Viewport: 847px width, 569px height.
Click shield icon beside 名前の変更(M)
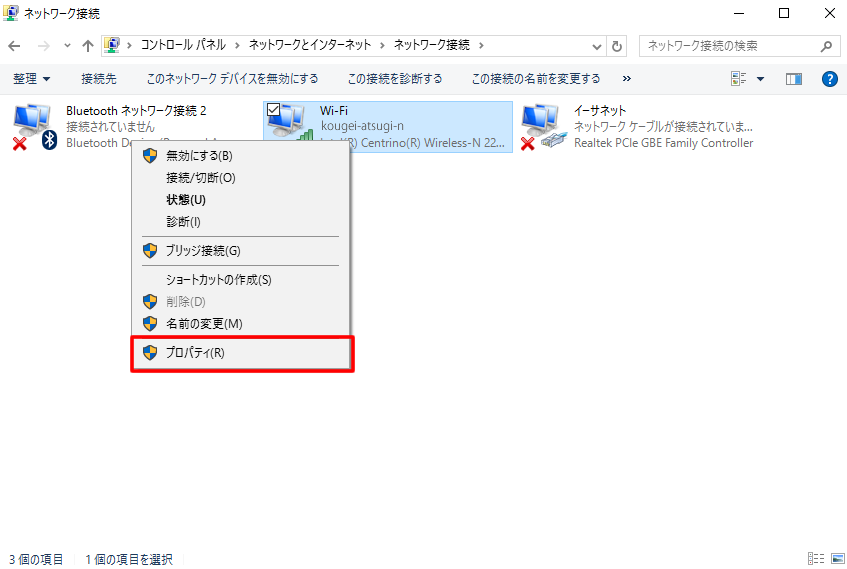point(150,324)
